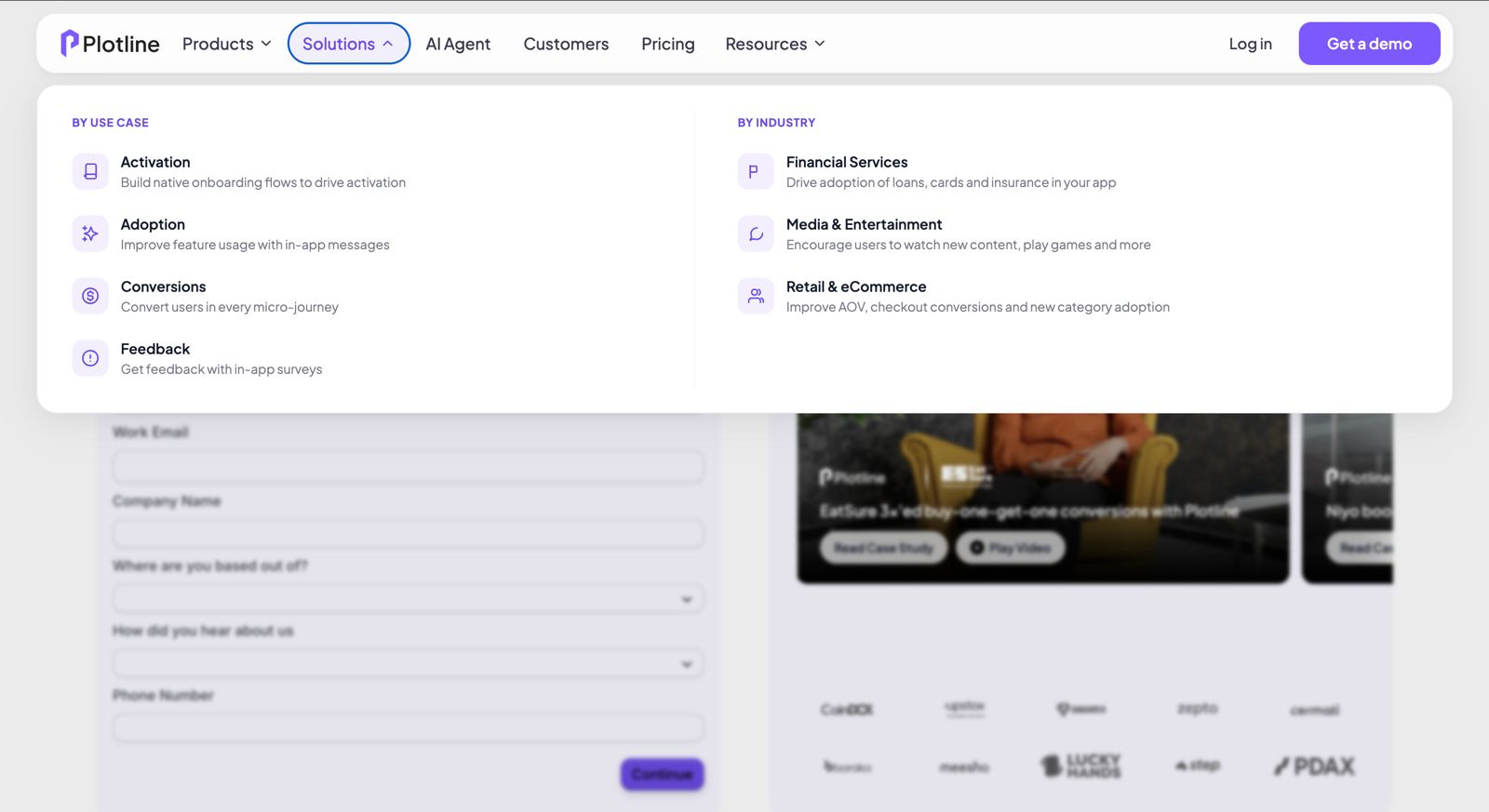Viewport: 1489px width, 812px height.
Task: Click the Conversions dollar icon
Action: [x=90, y=296]
